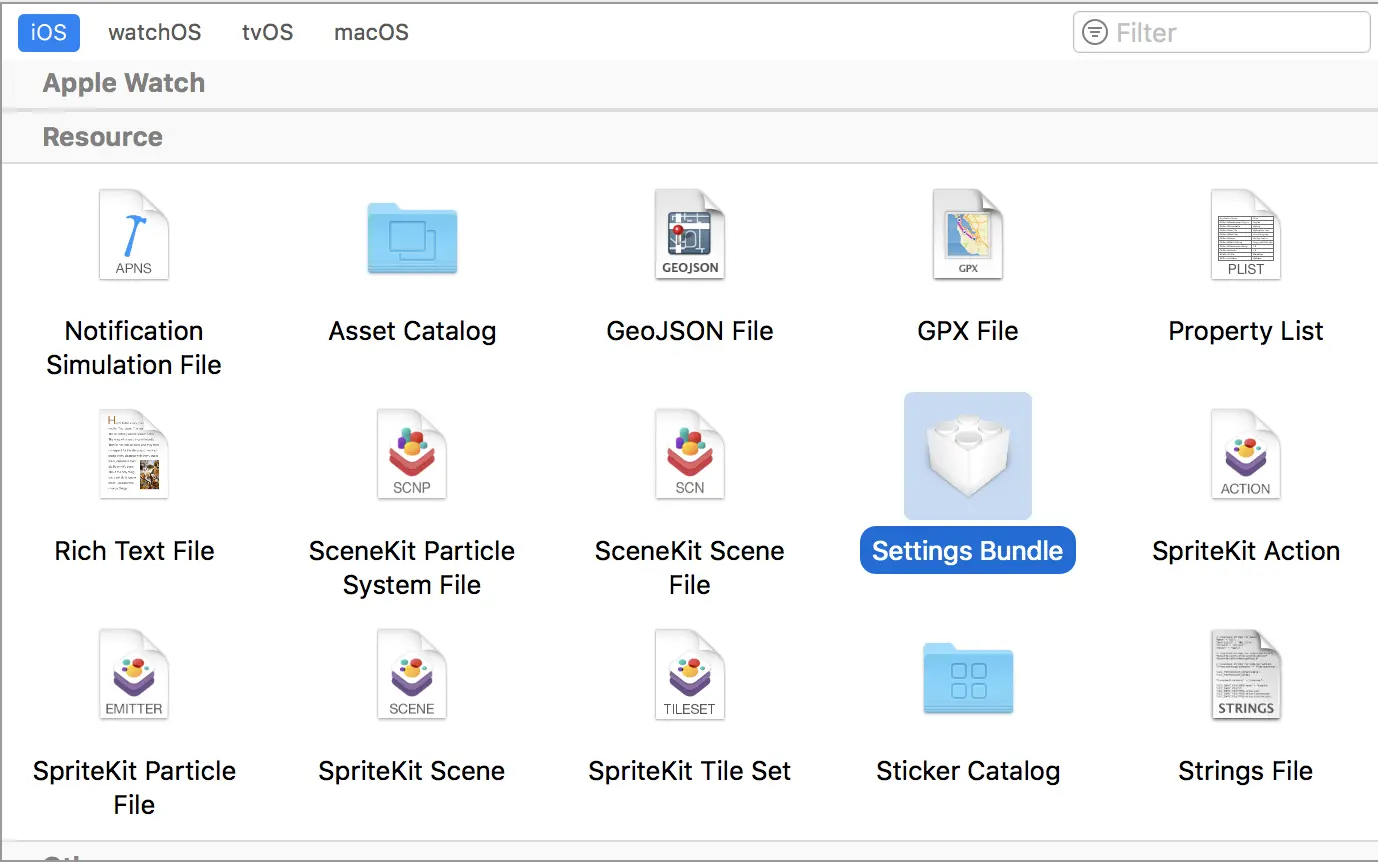Pick the GPX File map icon
Image resolution: width=1378 pixels, height=862 pixels.
click(968, 235)
